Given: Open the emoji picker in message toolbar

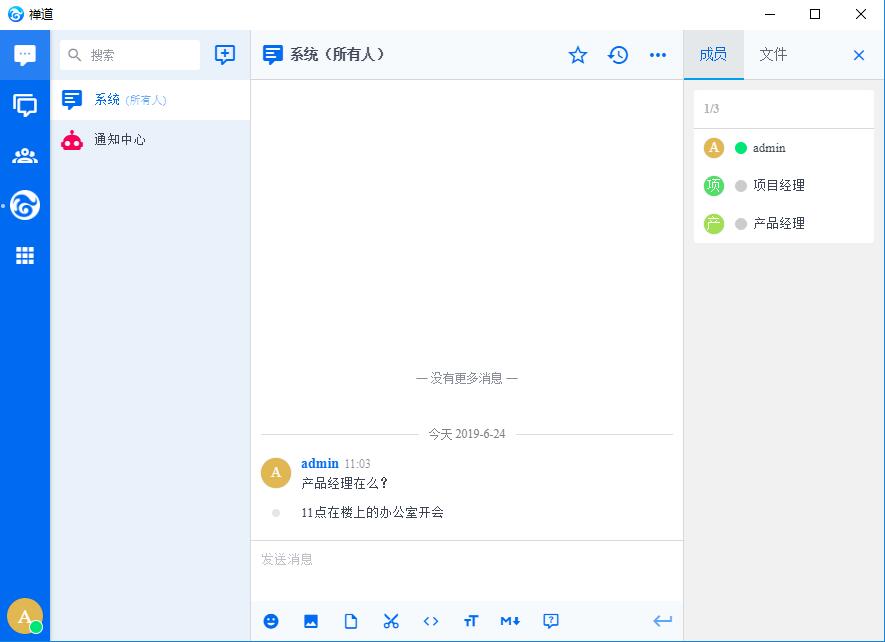Looking at the screenshot, I should point(271,621).
